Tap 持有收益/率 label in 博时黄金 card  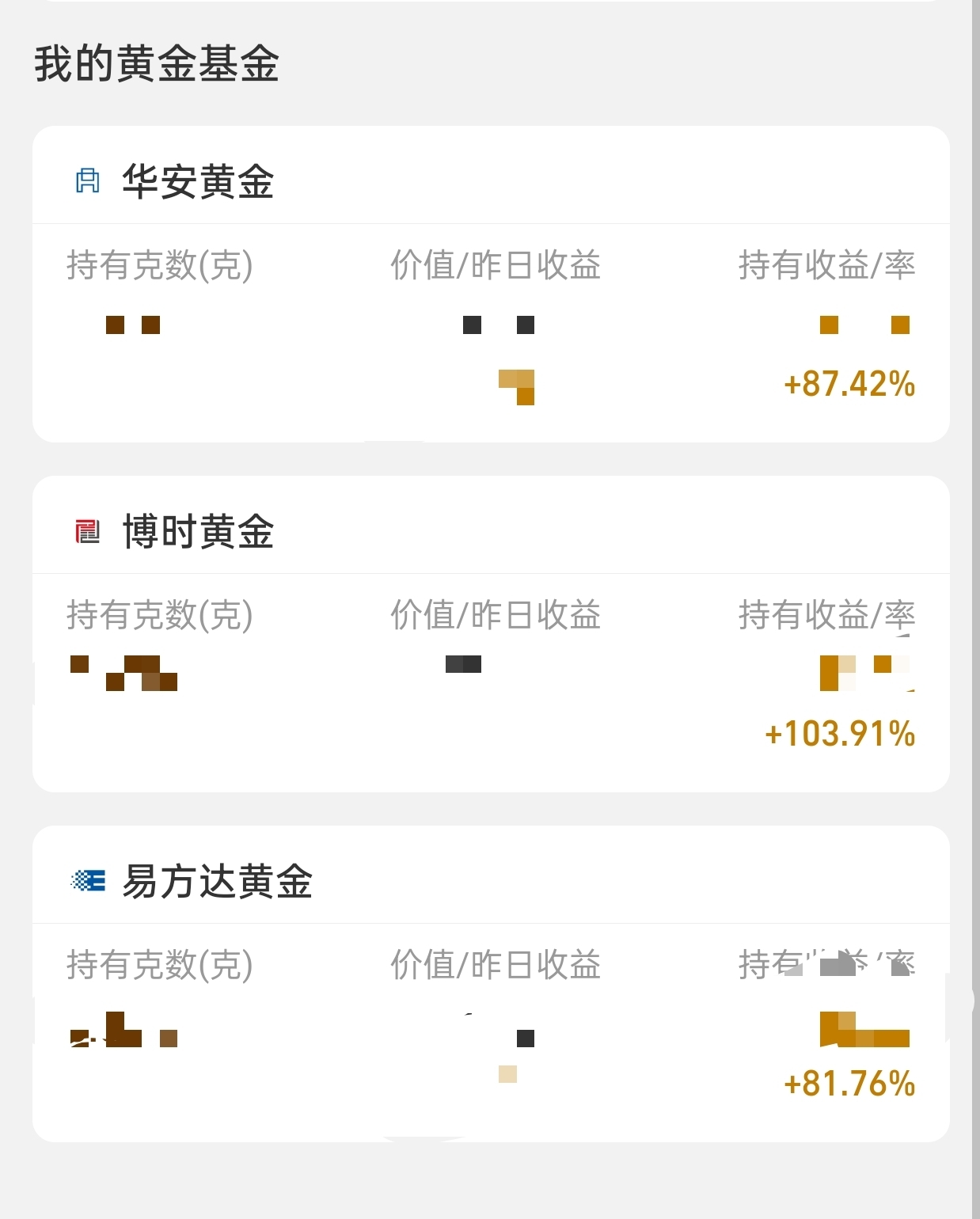click(827, 615)
